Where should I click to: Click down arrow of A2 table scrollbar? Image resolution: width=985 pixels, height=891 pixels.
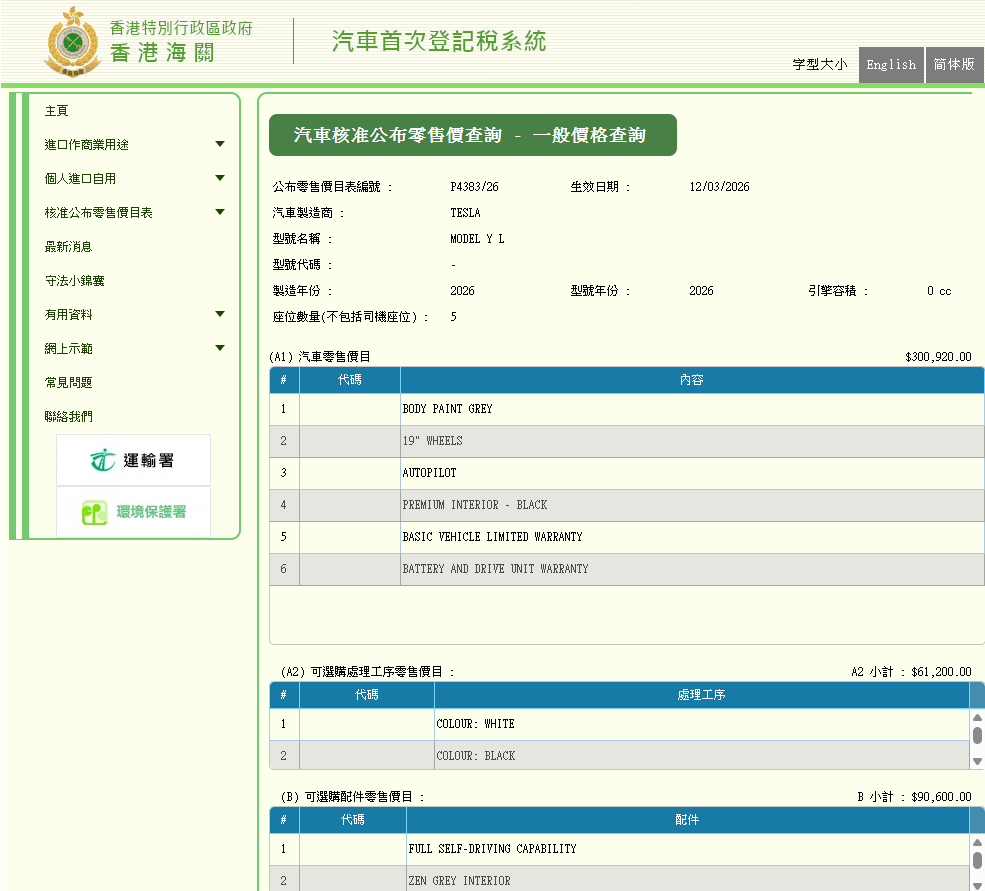(x=977, y=761)
